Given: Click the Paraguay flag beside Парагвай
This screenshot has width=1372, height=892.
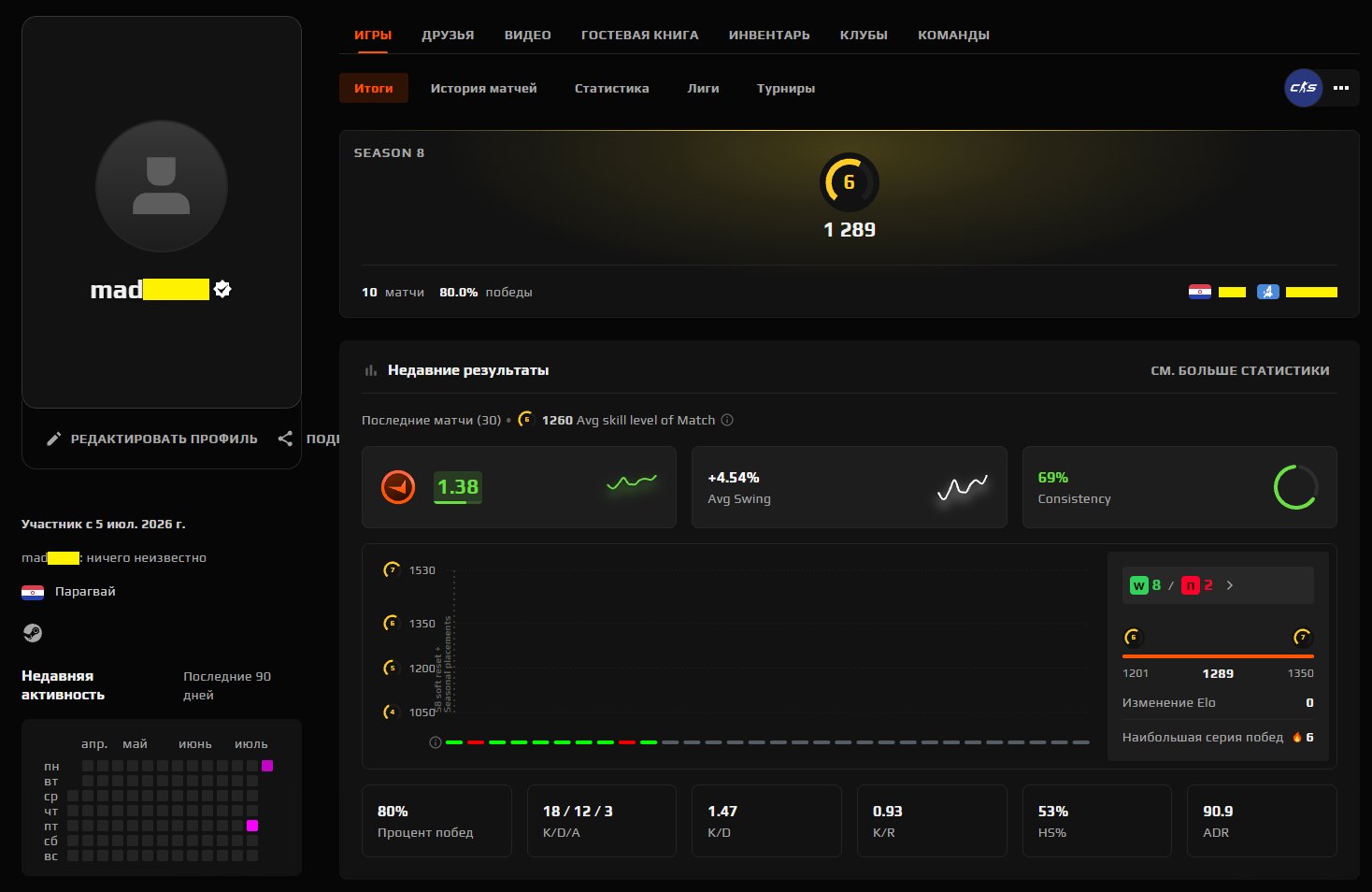Looking at the screenshot, I should click(33, 592).
